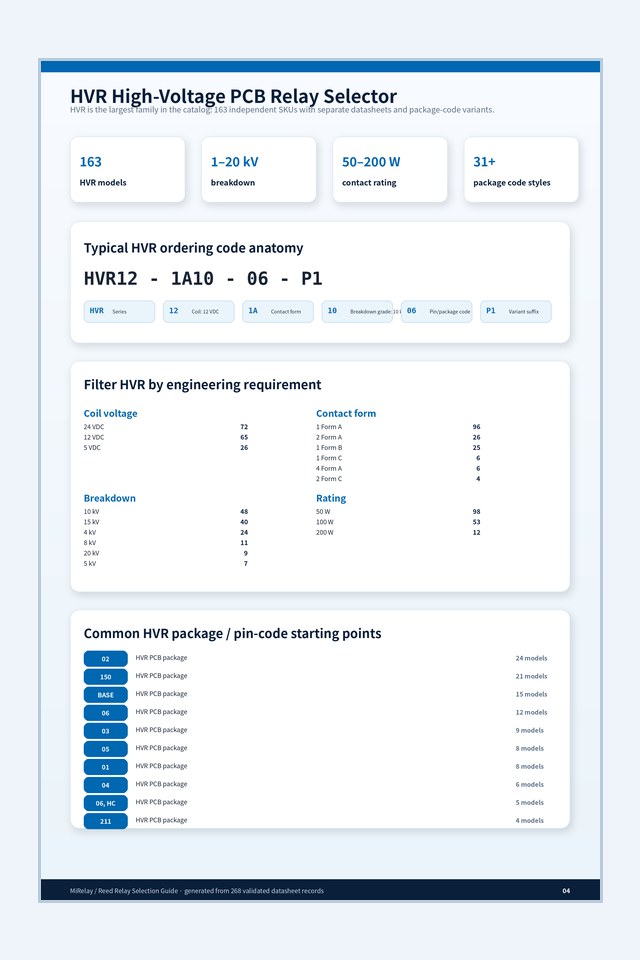Click the BASE package badge
Image resolution: width=640 pixels, height=960 pixels.
click(x=105, y=695)
